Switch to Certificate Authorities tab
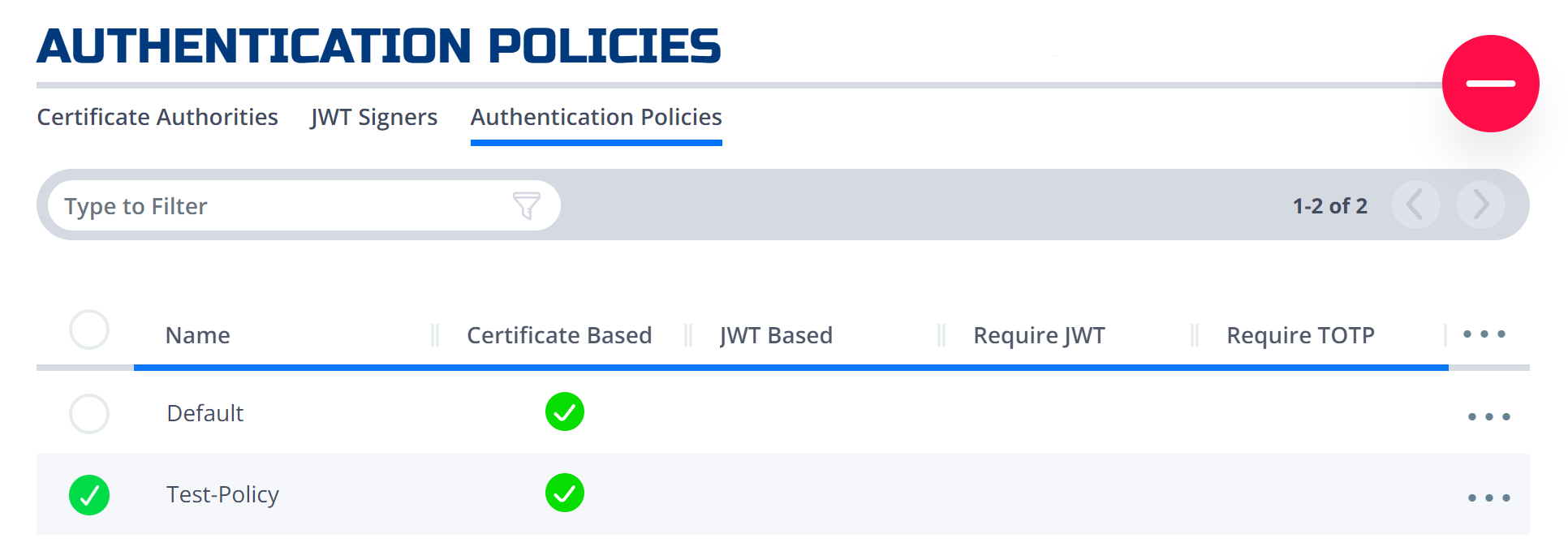The width and height of the screenshot is (1568, 560). (157, 117)
